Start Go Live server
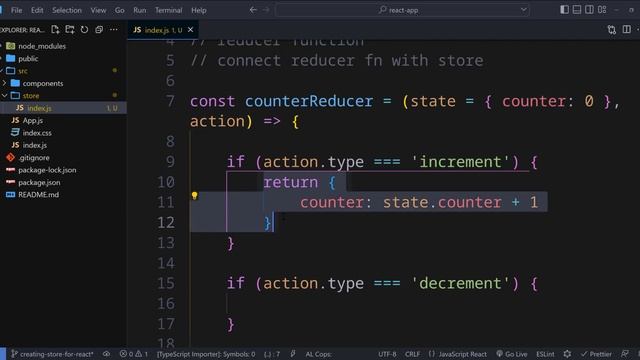The width and height of the screenshot is (640, 360). (x=512, y=354)
